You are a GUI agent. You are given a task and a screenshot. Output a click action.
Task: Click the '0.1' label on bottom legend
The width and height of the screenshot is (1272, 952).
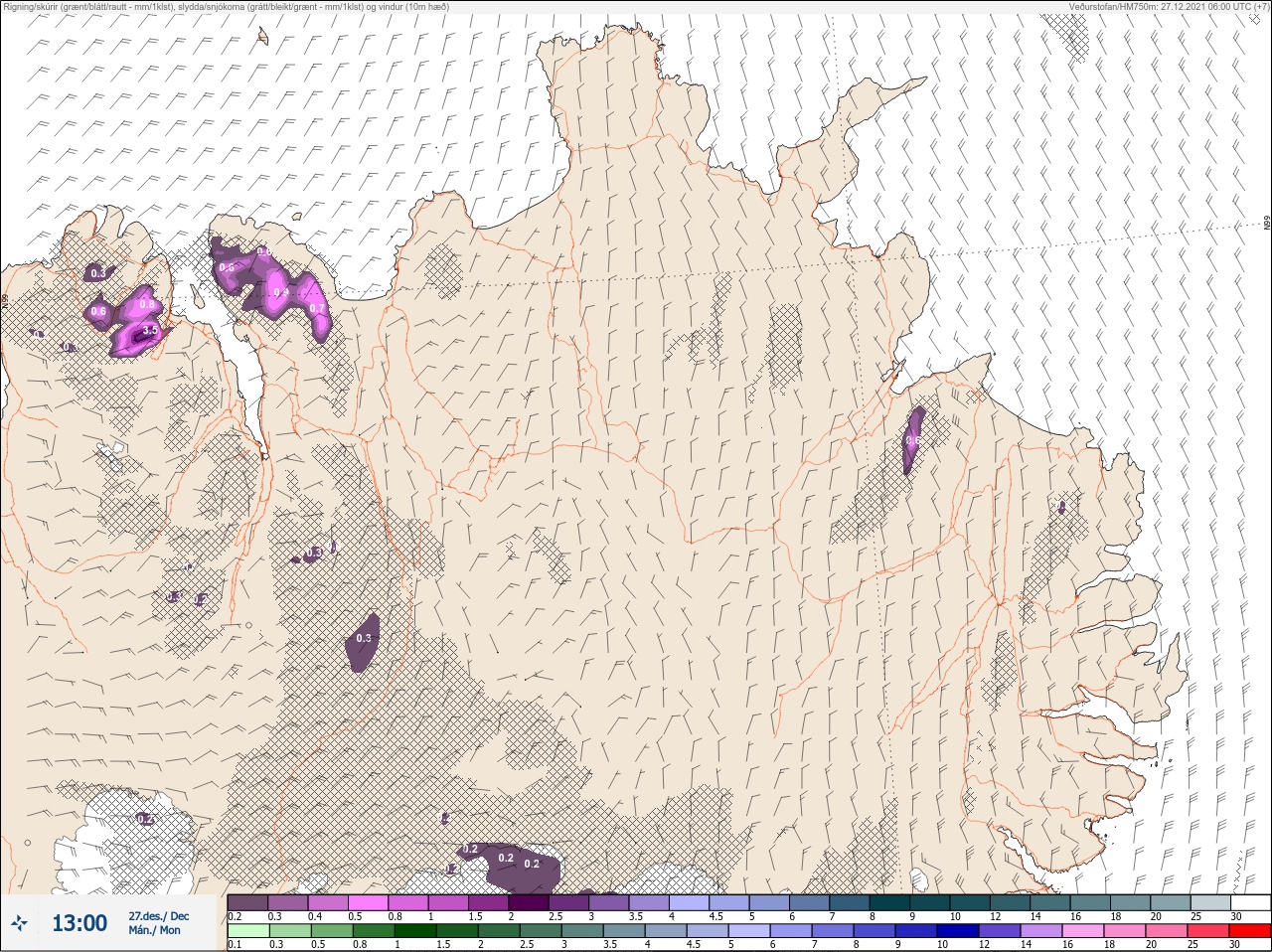pos(235,944)
